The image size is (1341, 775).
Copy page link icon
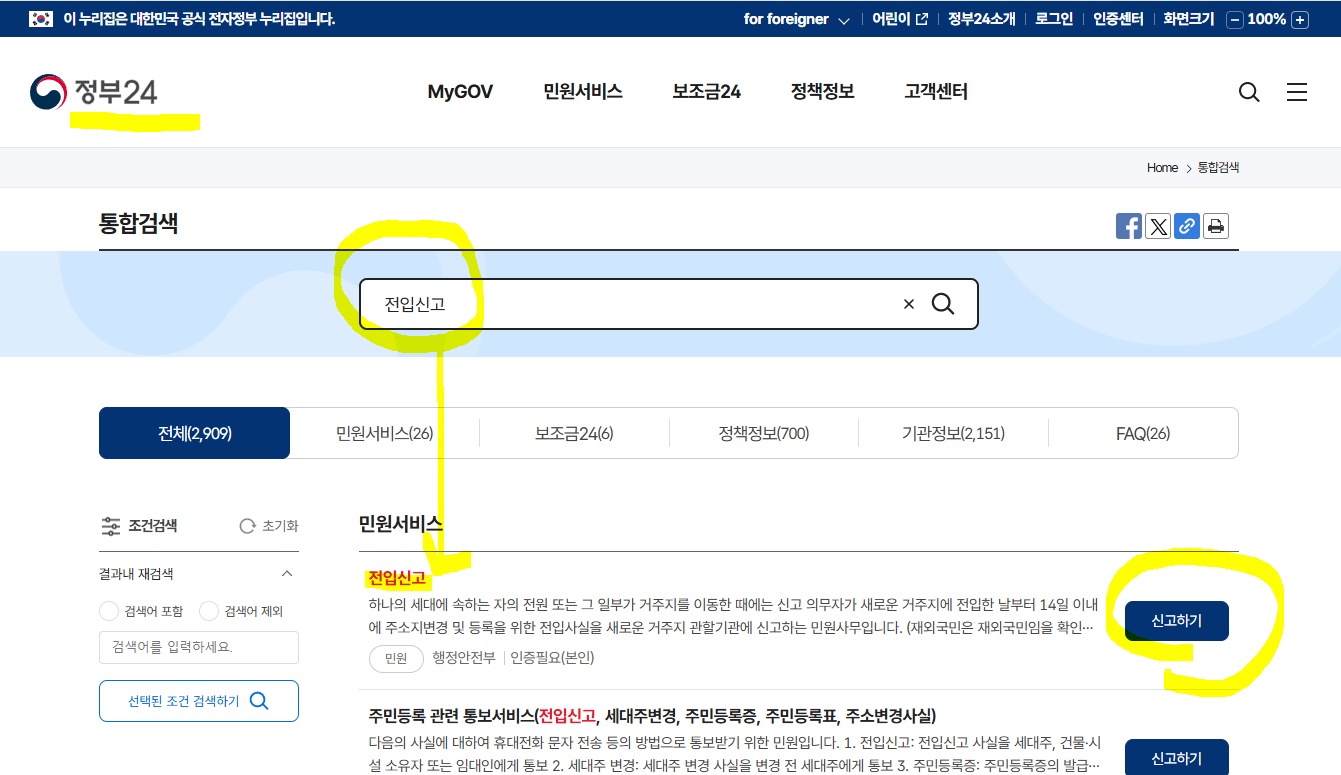1187,226
